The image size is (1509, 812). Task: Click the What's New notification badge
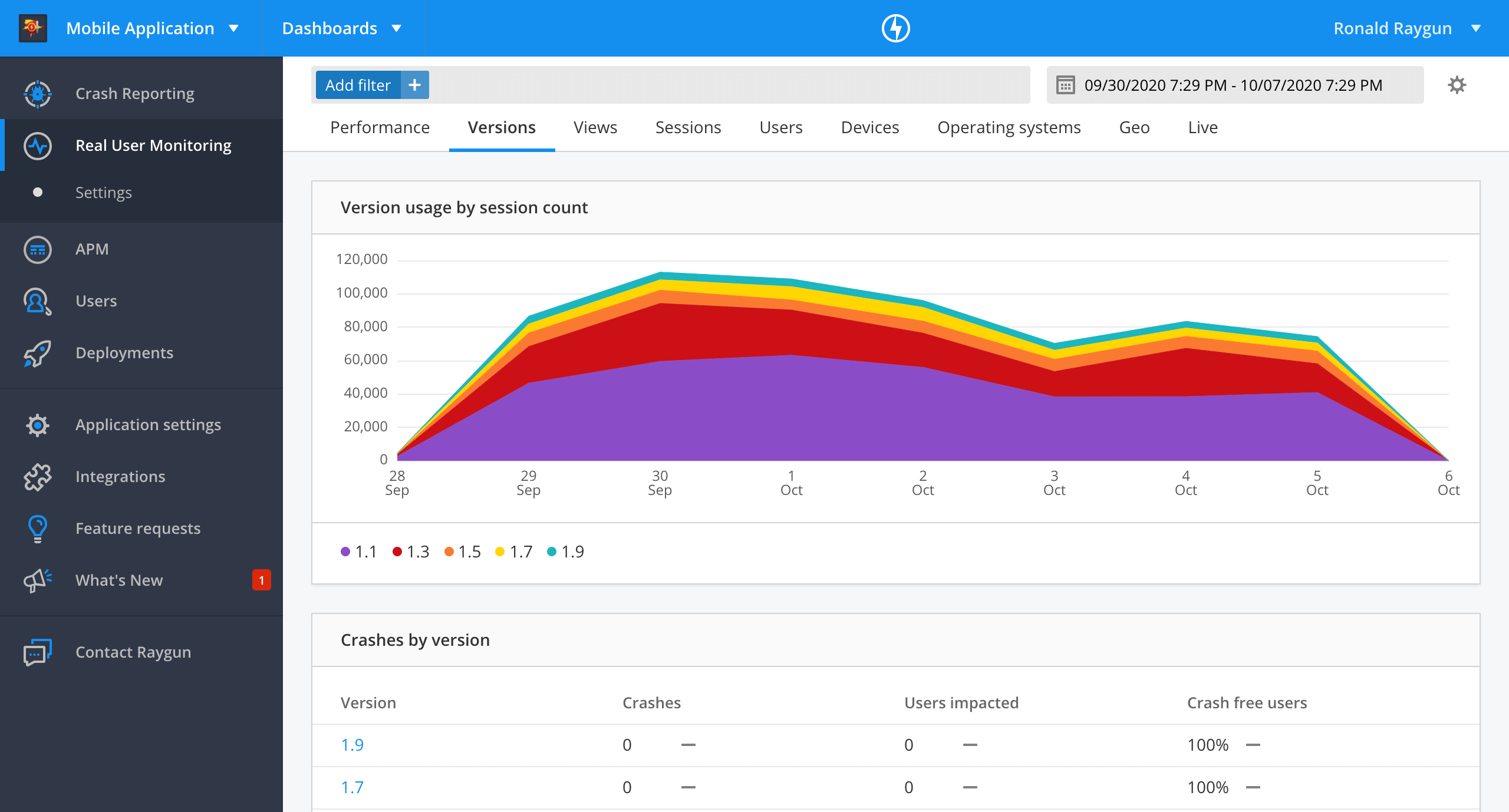click(262, 580)
